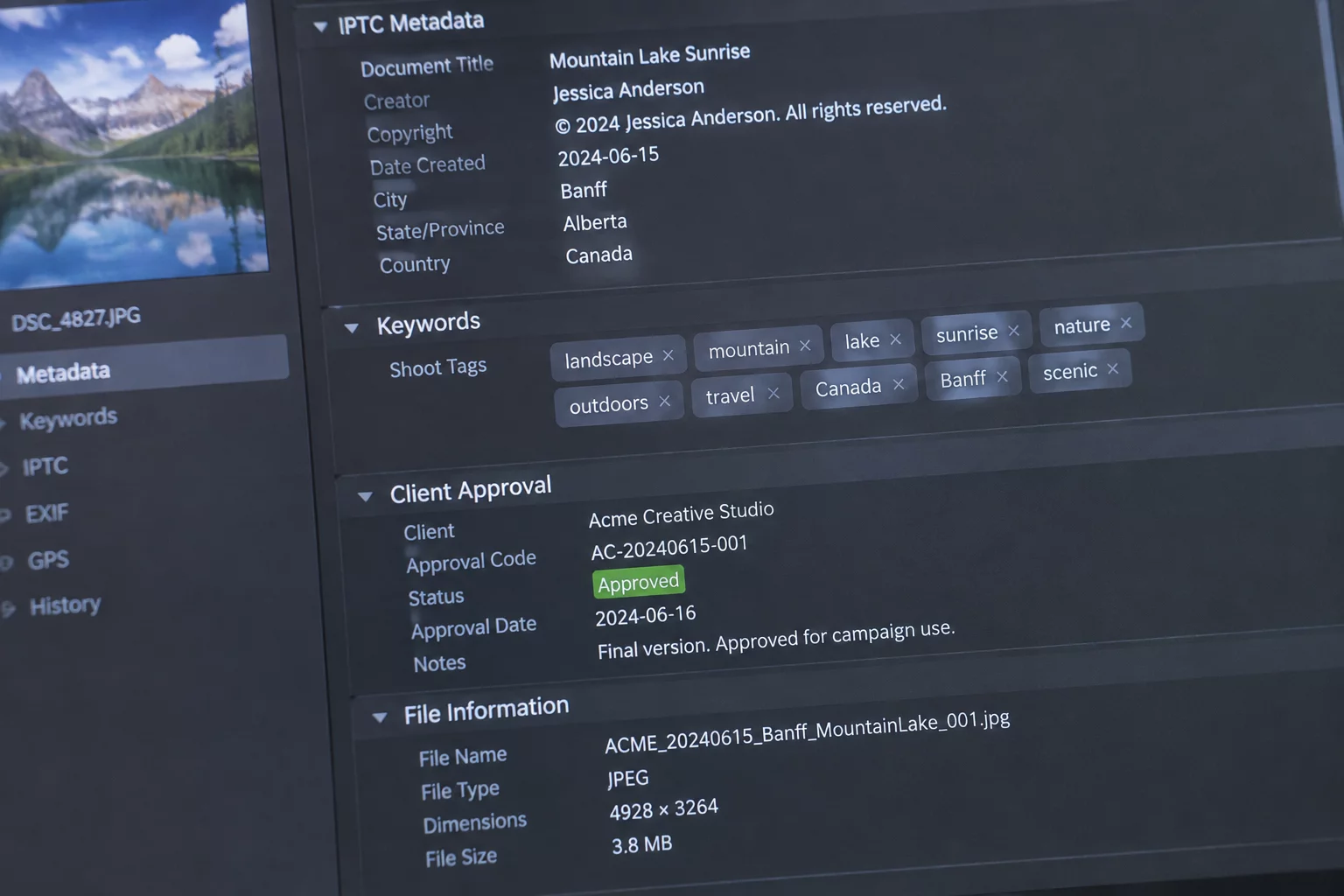Show the History sidebar item
Screen dimensions: 1344x896
(65, 605)
